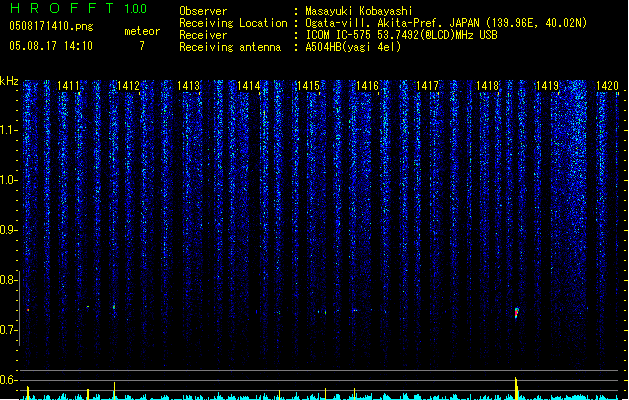Click the tallest yellow power spike under the 1418 echo
Screen dimensions: 629x400
tap(516, 388)
